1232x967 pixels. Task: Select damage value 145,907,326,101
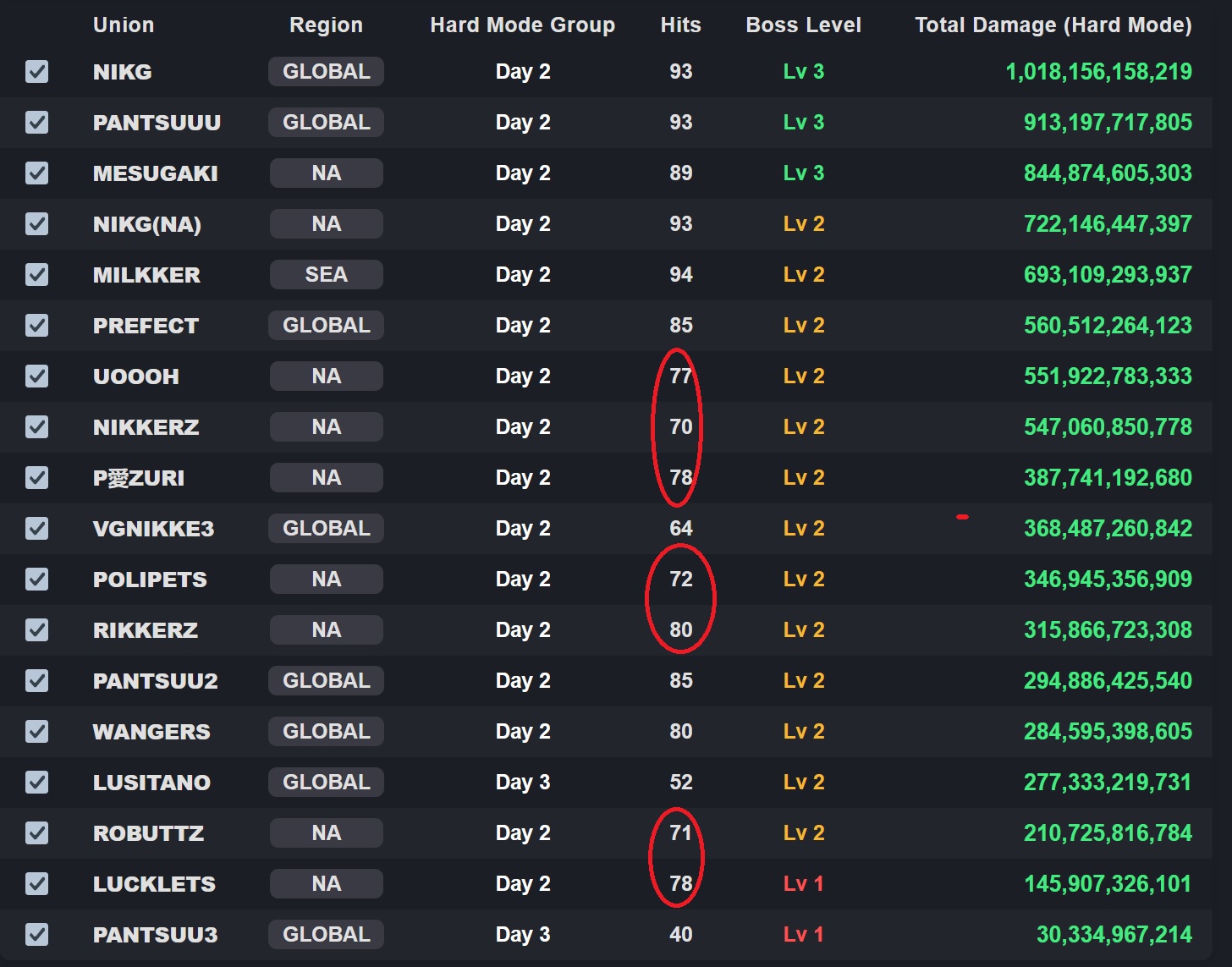pyautogui.click(x=1108, y=884)
